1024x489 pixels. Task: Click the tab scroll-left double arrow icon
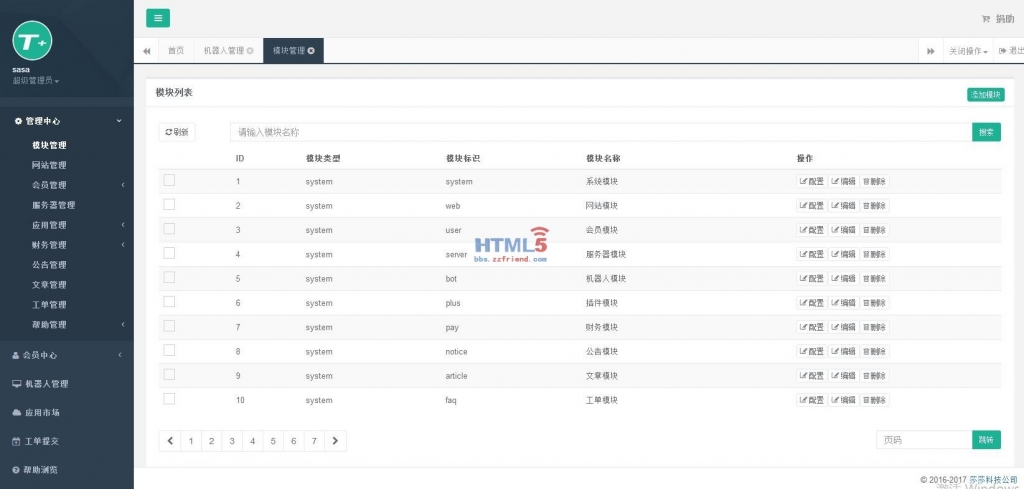point(147,50)
